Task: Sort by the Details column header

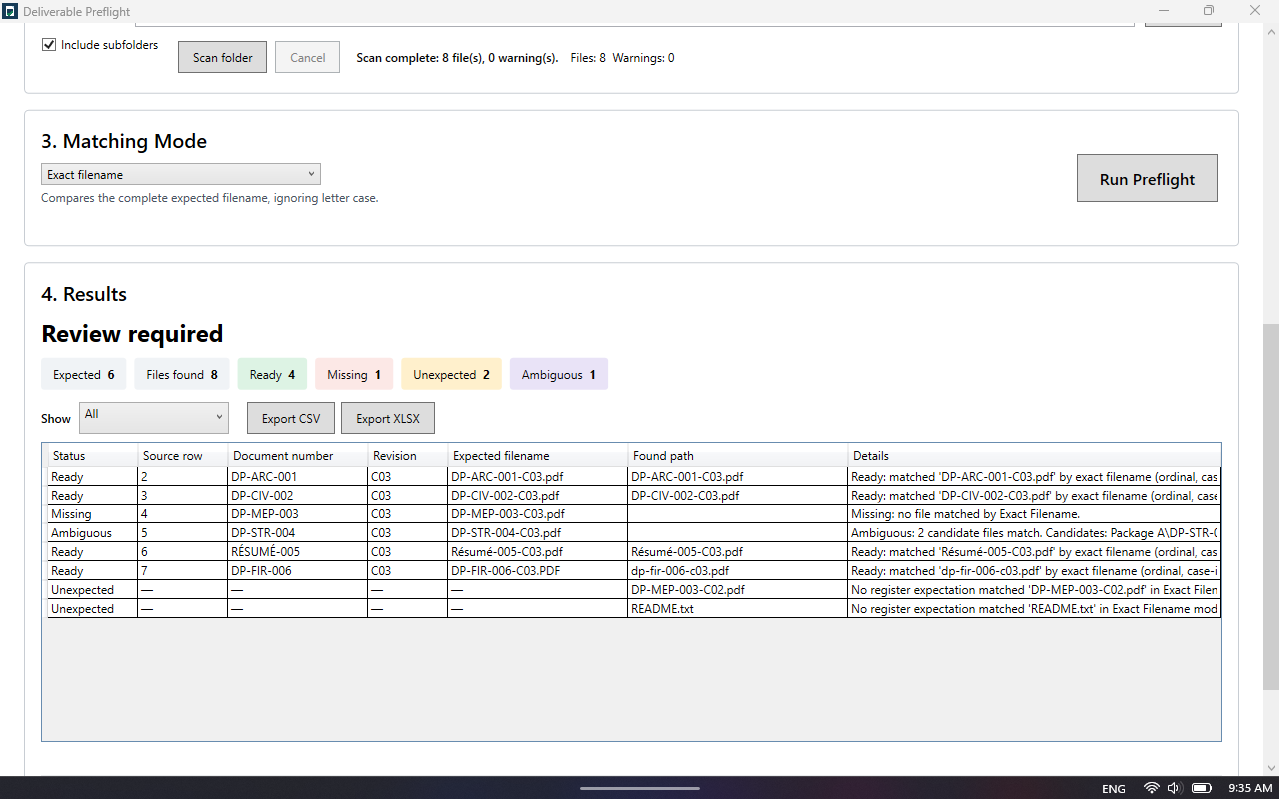Action: click(x=1034, y=455)
